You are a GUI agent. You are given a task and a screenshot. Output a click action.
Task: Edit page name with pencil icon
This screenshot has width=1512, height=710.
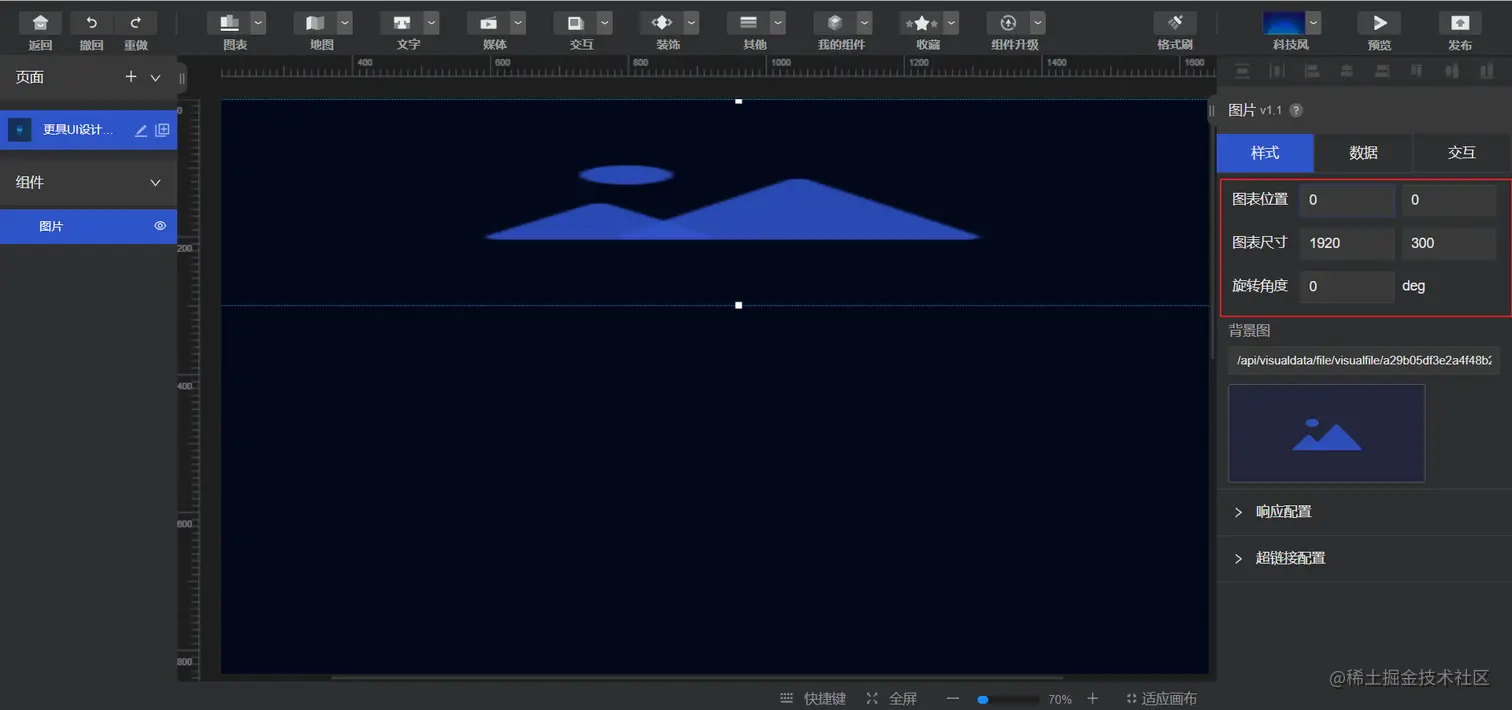pyautogui.click(x=141, y=130)
